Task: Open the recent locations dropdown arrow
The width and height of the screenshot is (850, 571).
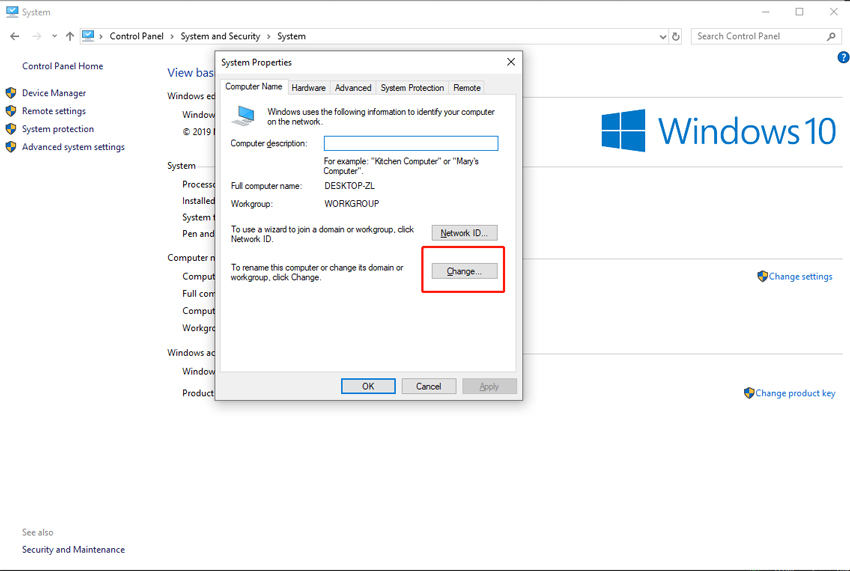Action: pos(54,36)
